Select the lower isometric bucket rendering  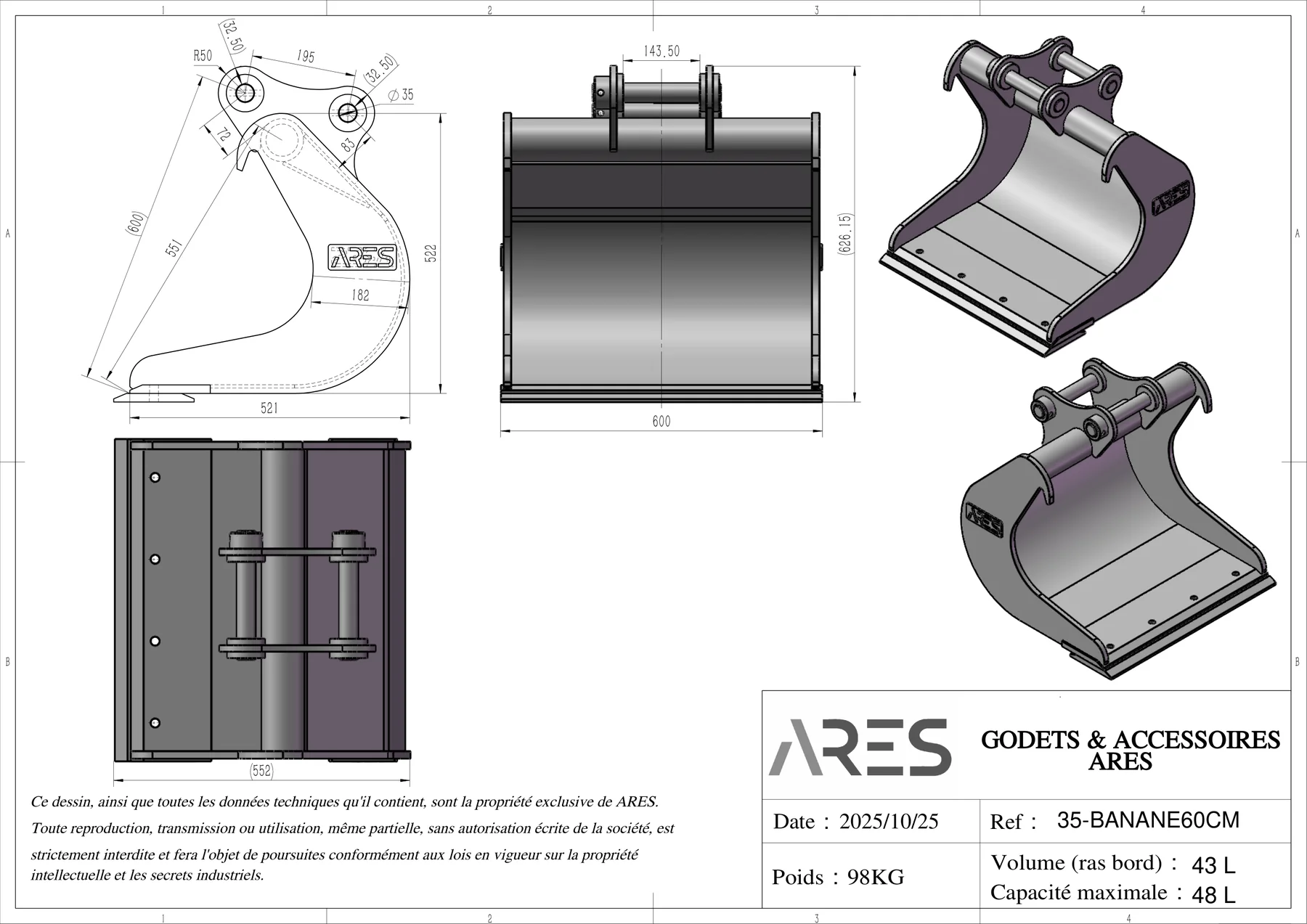coord(1117,518)
